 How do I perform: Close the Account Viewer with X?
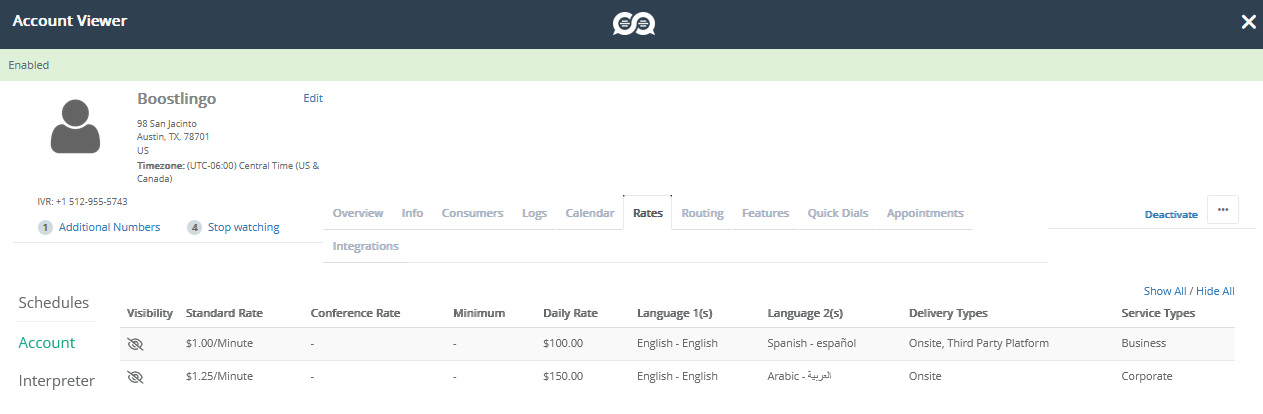coord(1248,22)
